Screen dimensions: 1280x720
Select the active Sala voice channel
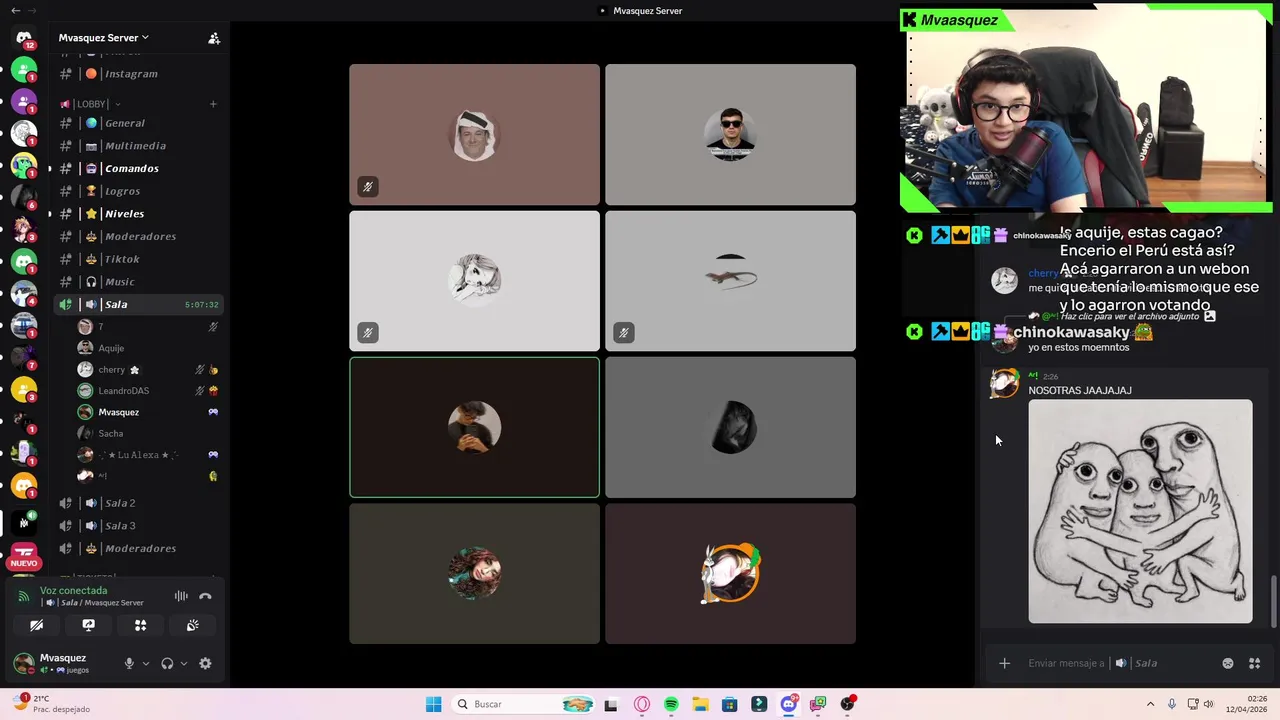(x=139, y=304)
